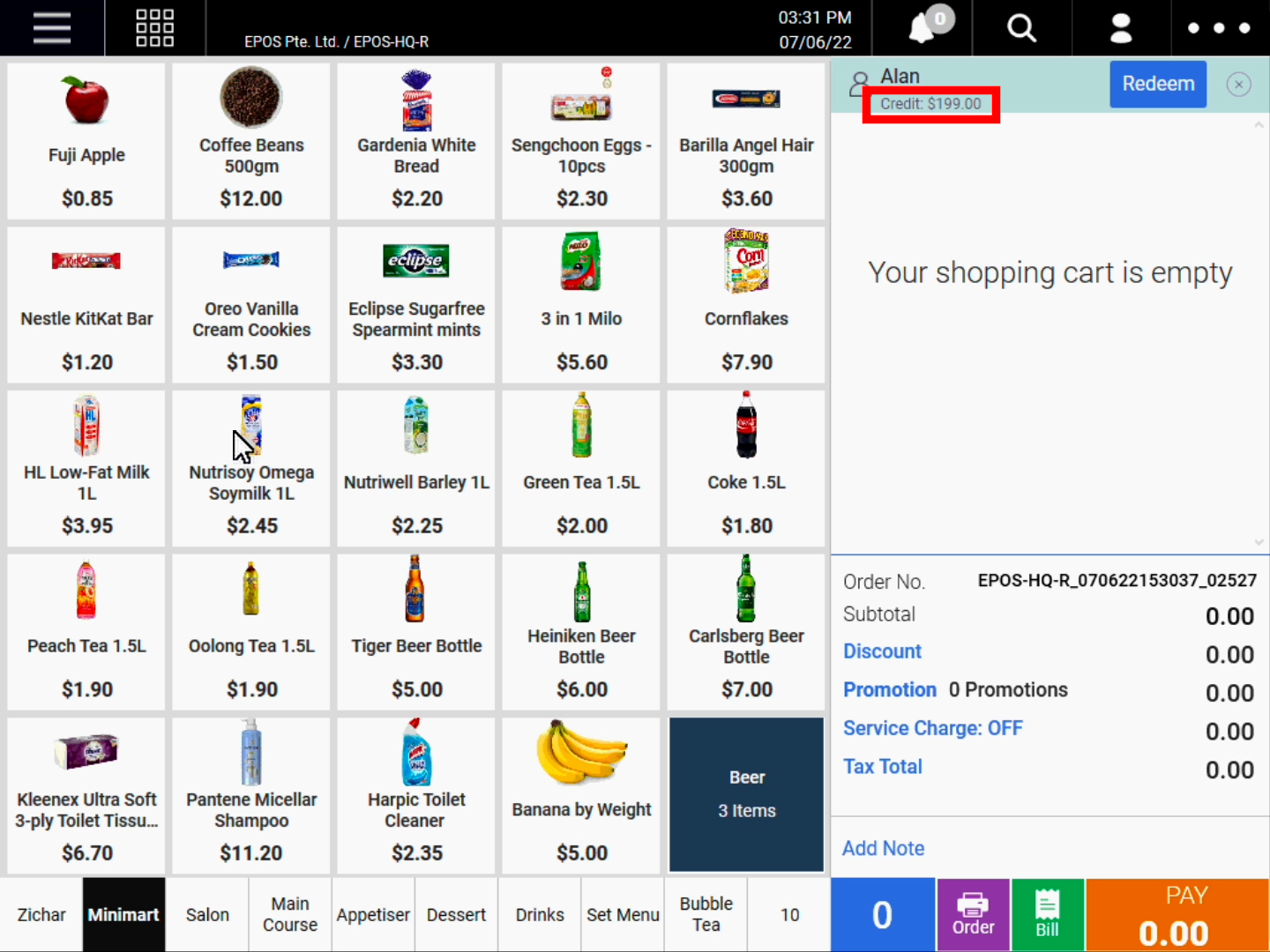
Task: Open the hamburger main menu
Action: (52, 27)
